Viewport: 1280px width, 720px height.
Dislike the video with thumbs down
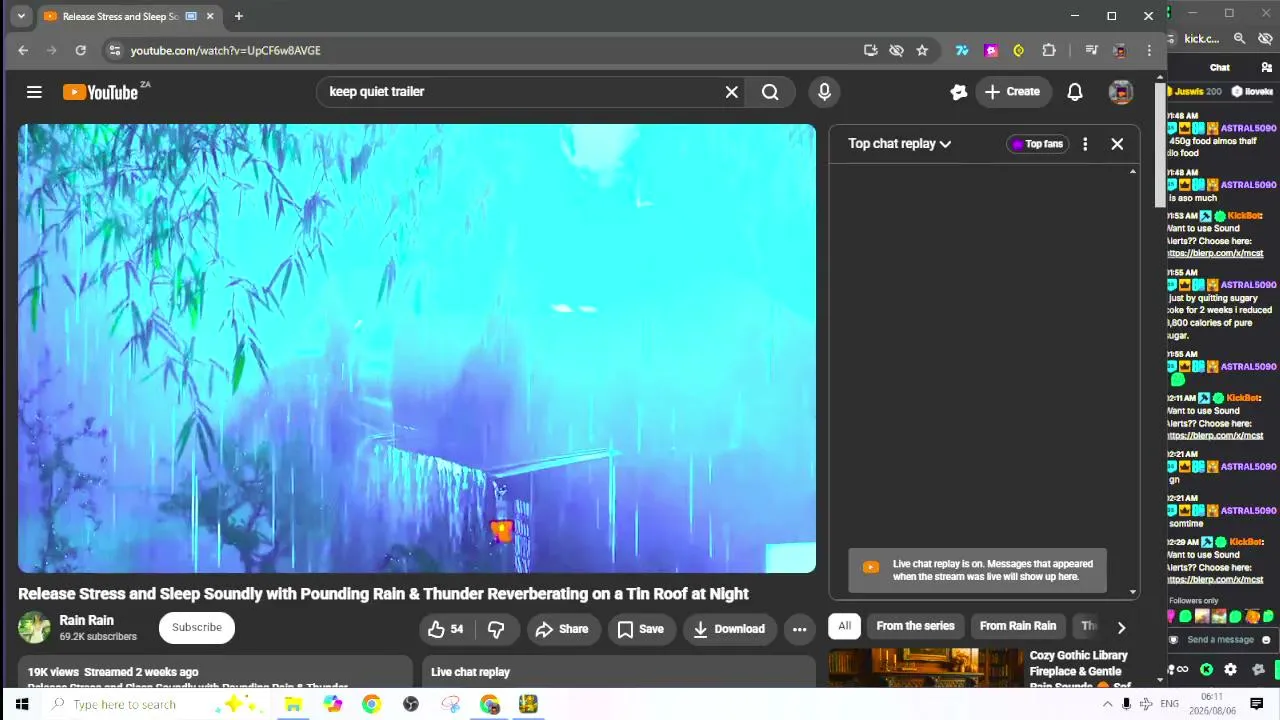point(496,629)
